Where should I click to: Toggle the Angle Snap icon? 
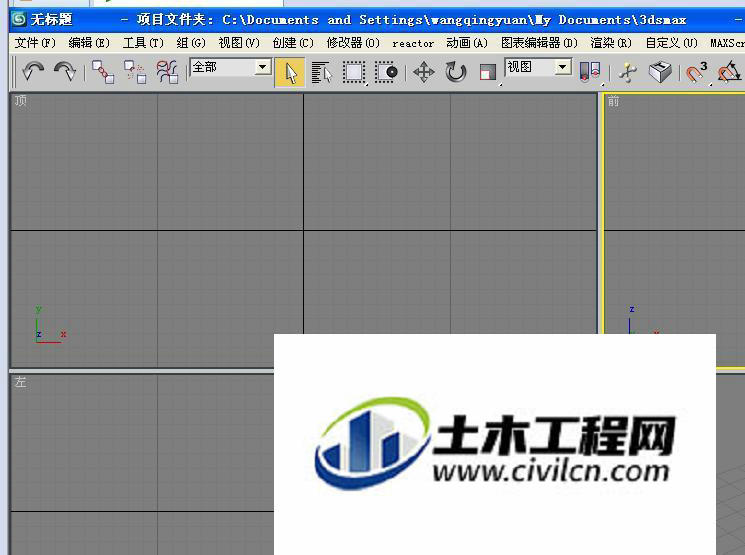(x=730, y=72)
